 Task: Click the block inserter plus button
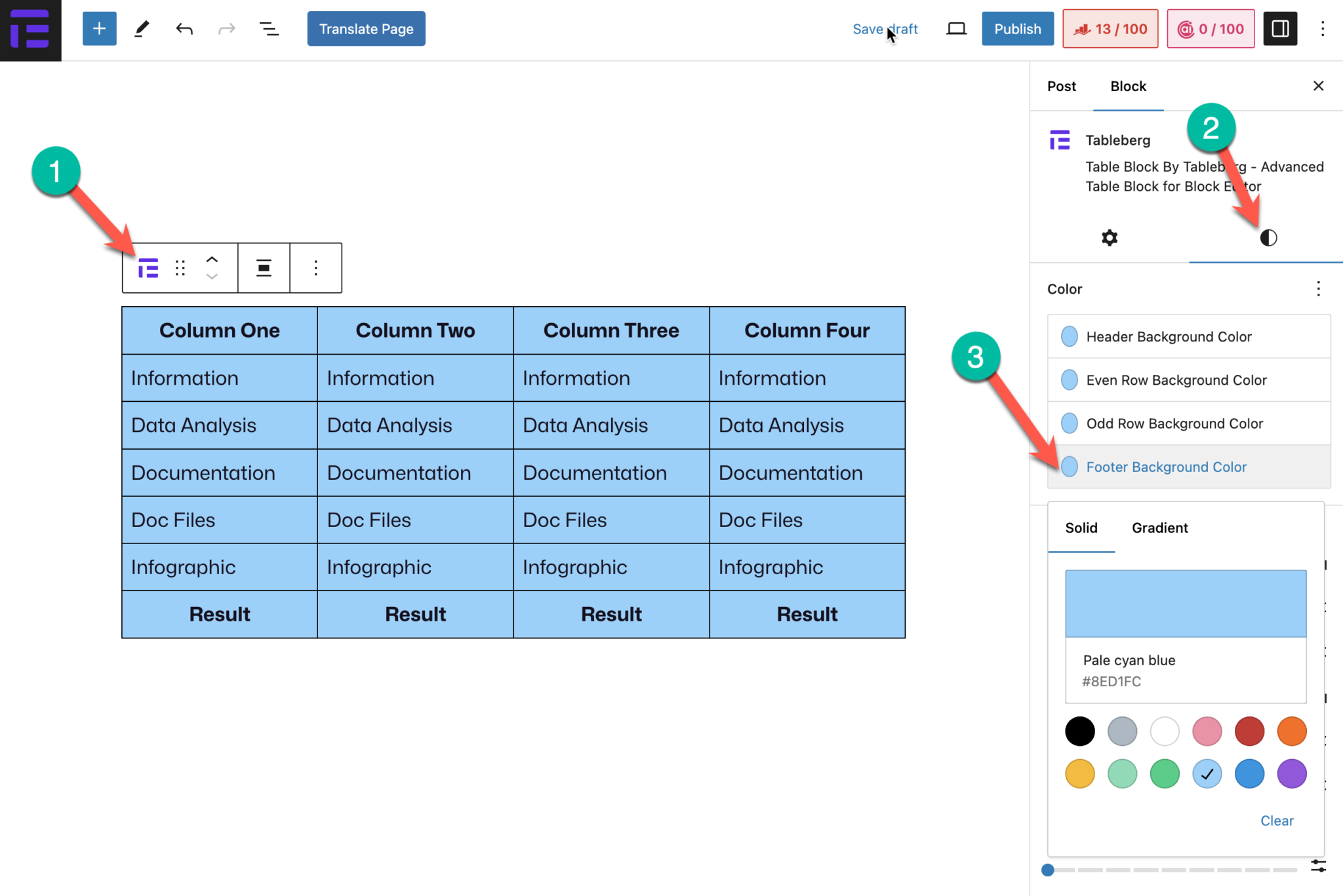[99, 29]
